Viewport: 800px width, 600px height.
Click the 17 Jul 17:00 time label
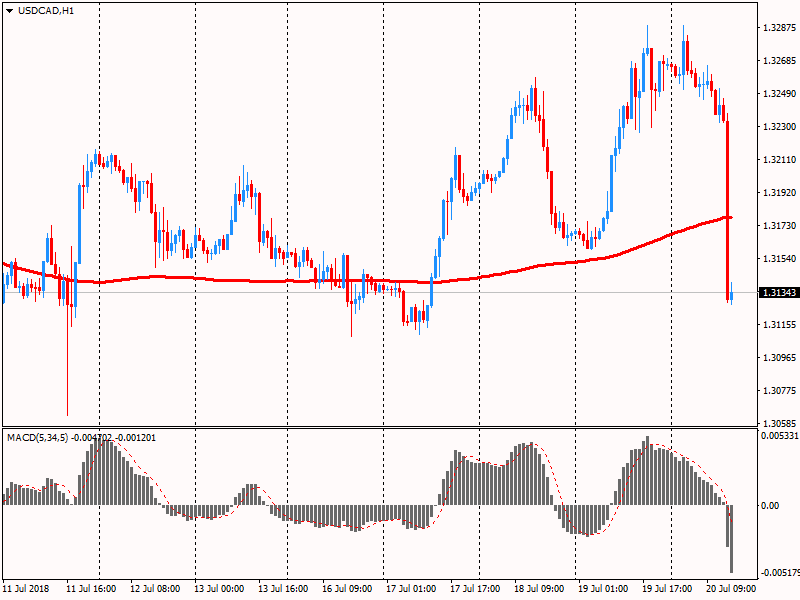pos(474,588)
